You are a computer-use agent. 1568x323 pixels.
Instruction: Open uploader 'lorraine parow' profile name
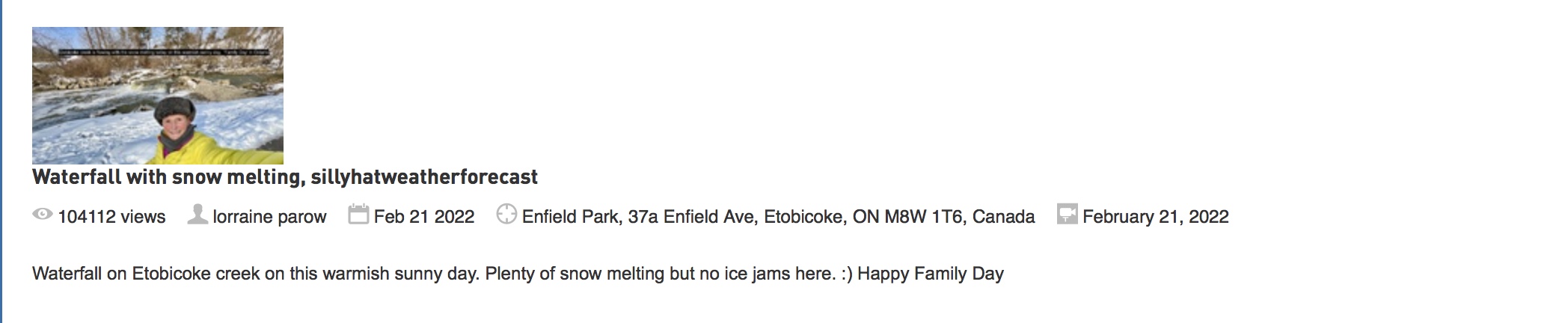(x=269, y=217)
